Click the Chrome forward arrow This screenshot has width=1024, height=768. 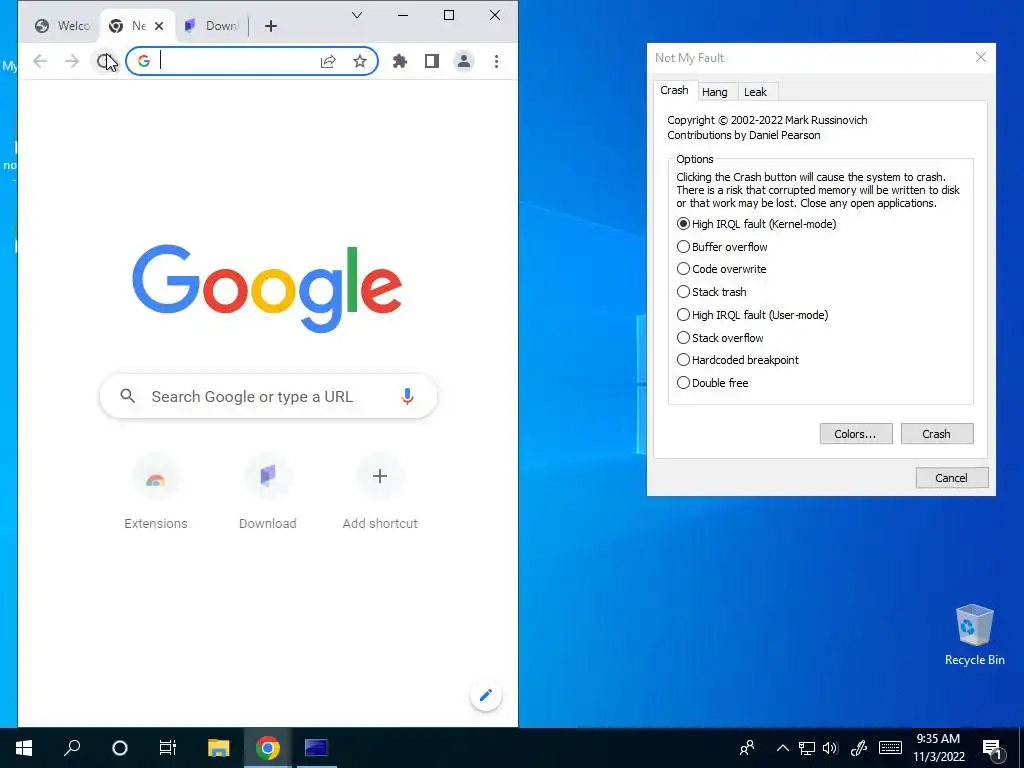point(72,61)
